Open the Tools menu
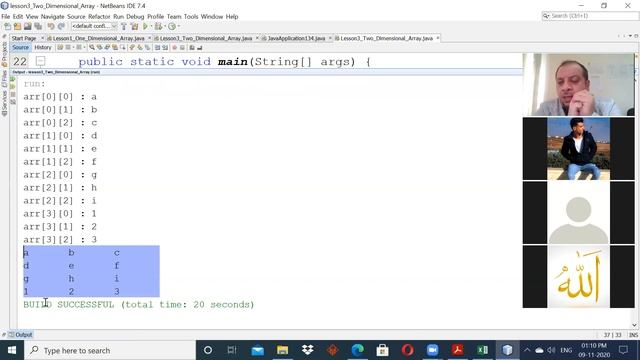This screenshot has width=640, height=360. pos(191,16)
